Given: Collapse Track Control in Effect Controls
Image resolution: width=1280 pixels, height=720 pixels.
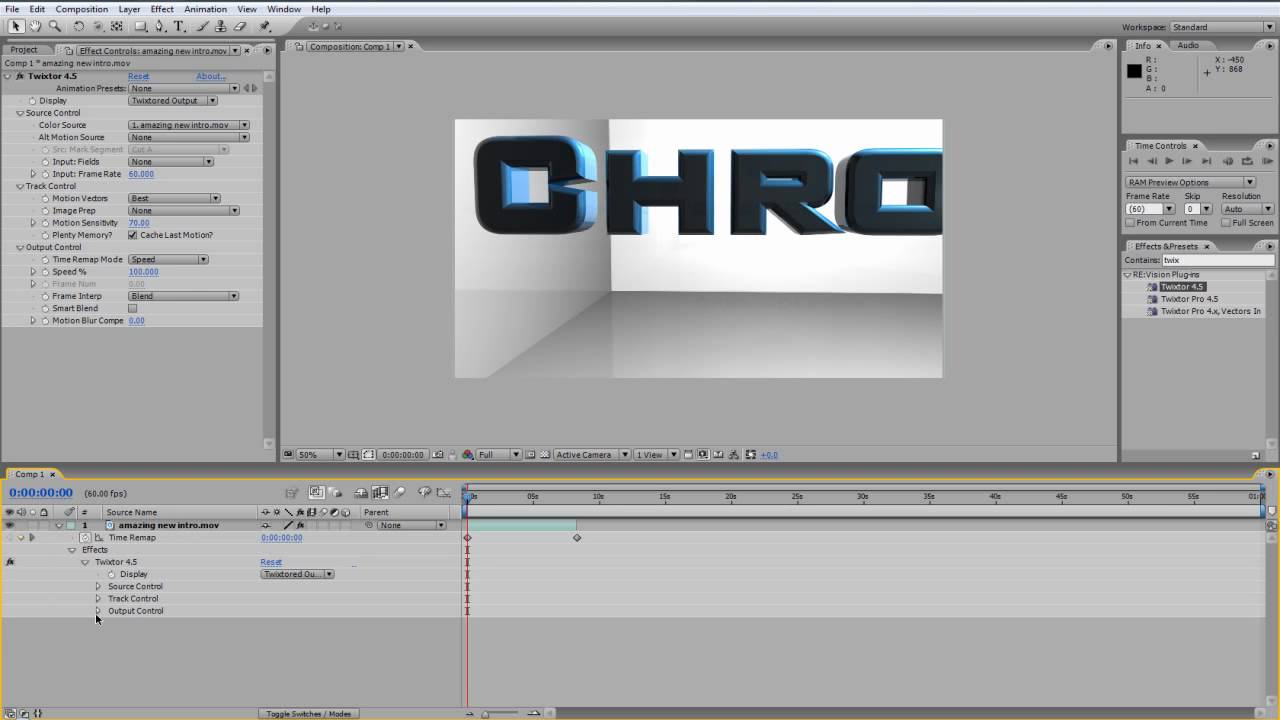Looking at the screenshot, I should tap(20, 186).
